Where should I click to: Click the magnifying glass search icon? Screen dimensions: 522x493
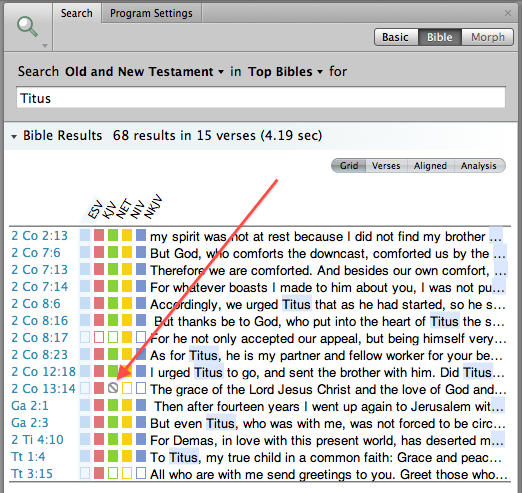click(27, 27)
